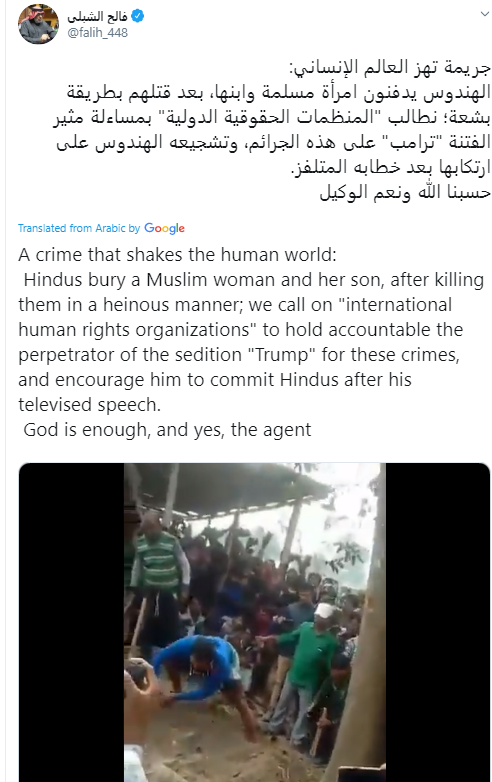Select the Arabic line جريمة تهز العالم الإنساني
Viewport: 492px width, 782px height.
click(x=390, y=68)
